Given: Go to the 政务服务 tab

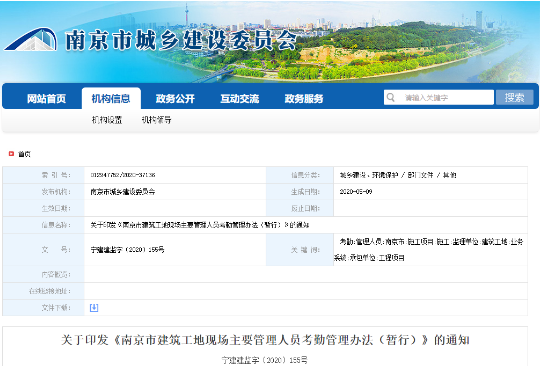Looking at the screenshot, I should [x=304, y=99].
